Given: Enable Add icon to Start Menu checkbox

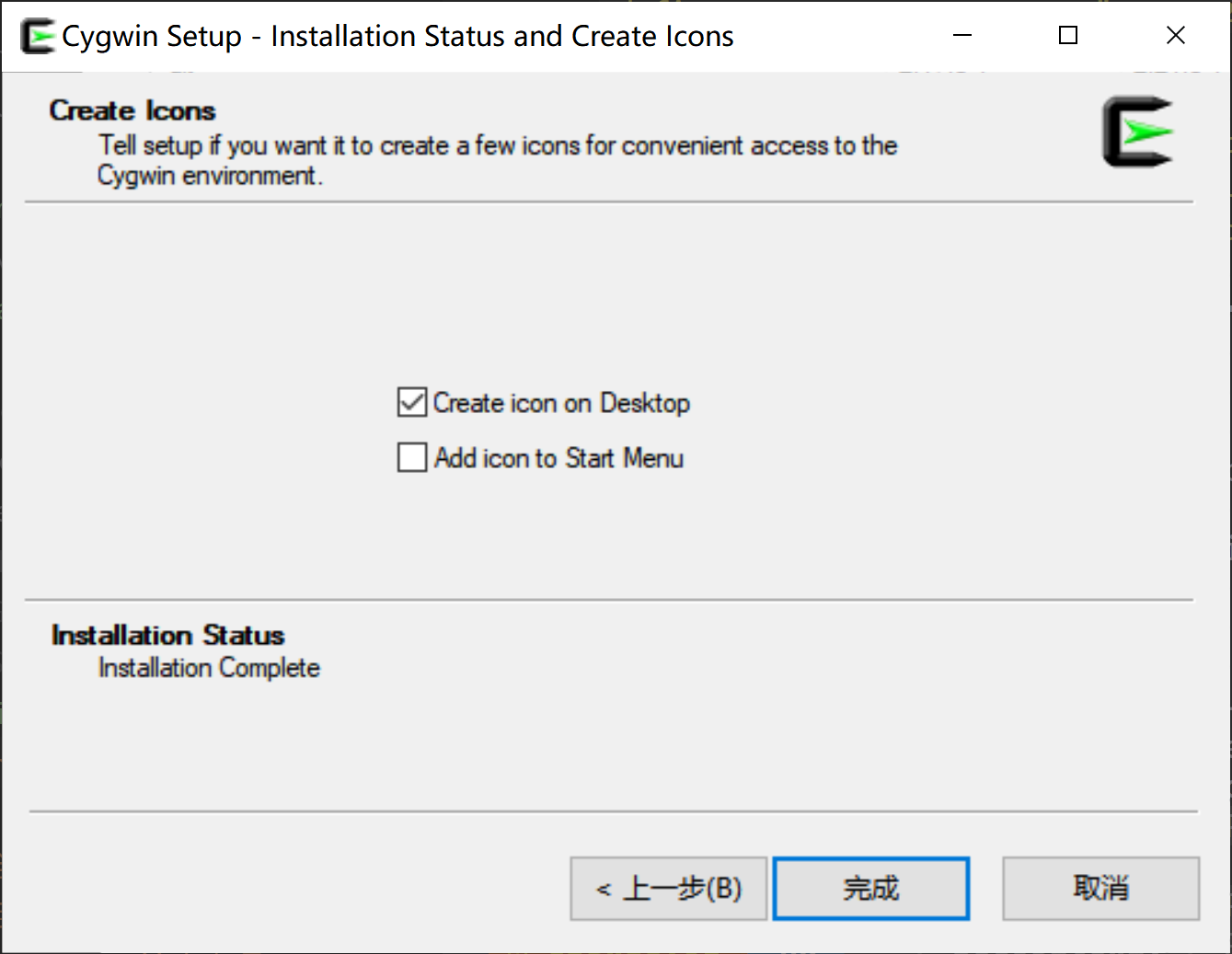Looking at the screenshot, I should (412, 457).
